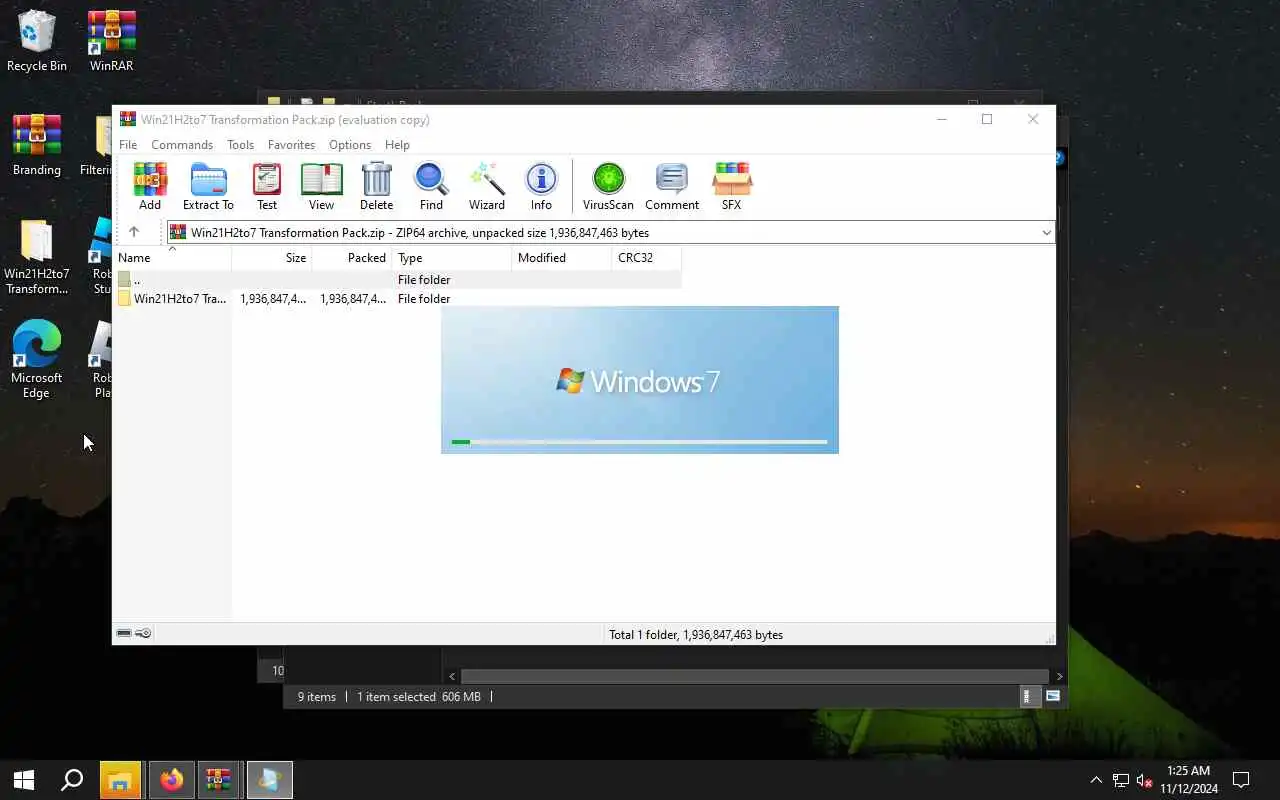Sort list by Packed column
The width and height of the screenshot is (1280, 800).
(x=352, y=257)
